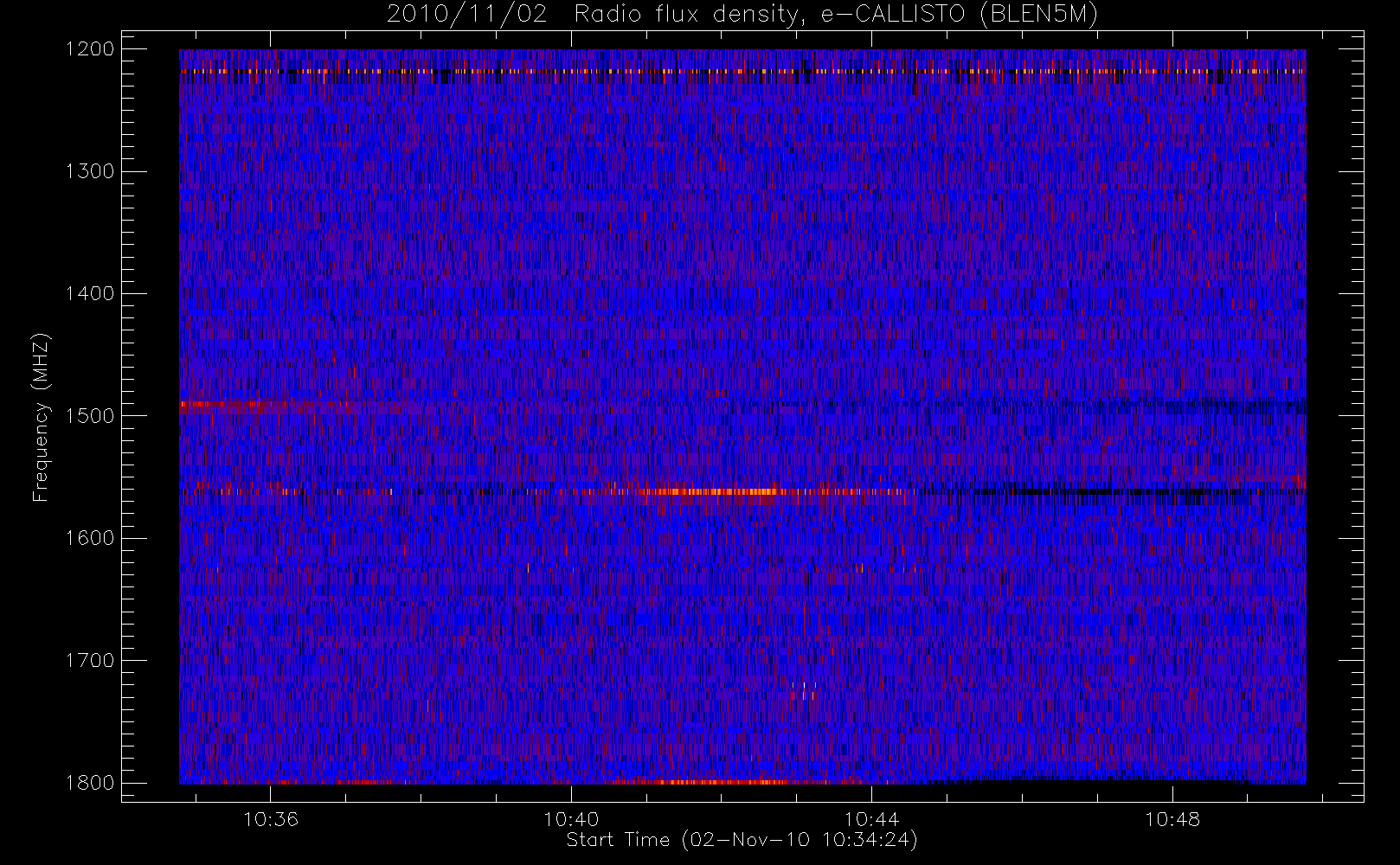This screenshot has height=865, width=1400.
Task: Select the 1600 frequency tick label
Action: click(x=90, y=538)
